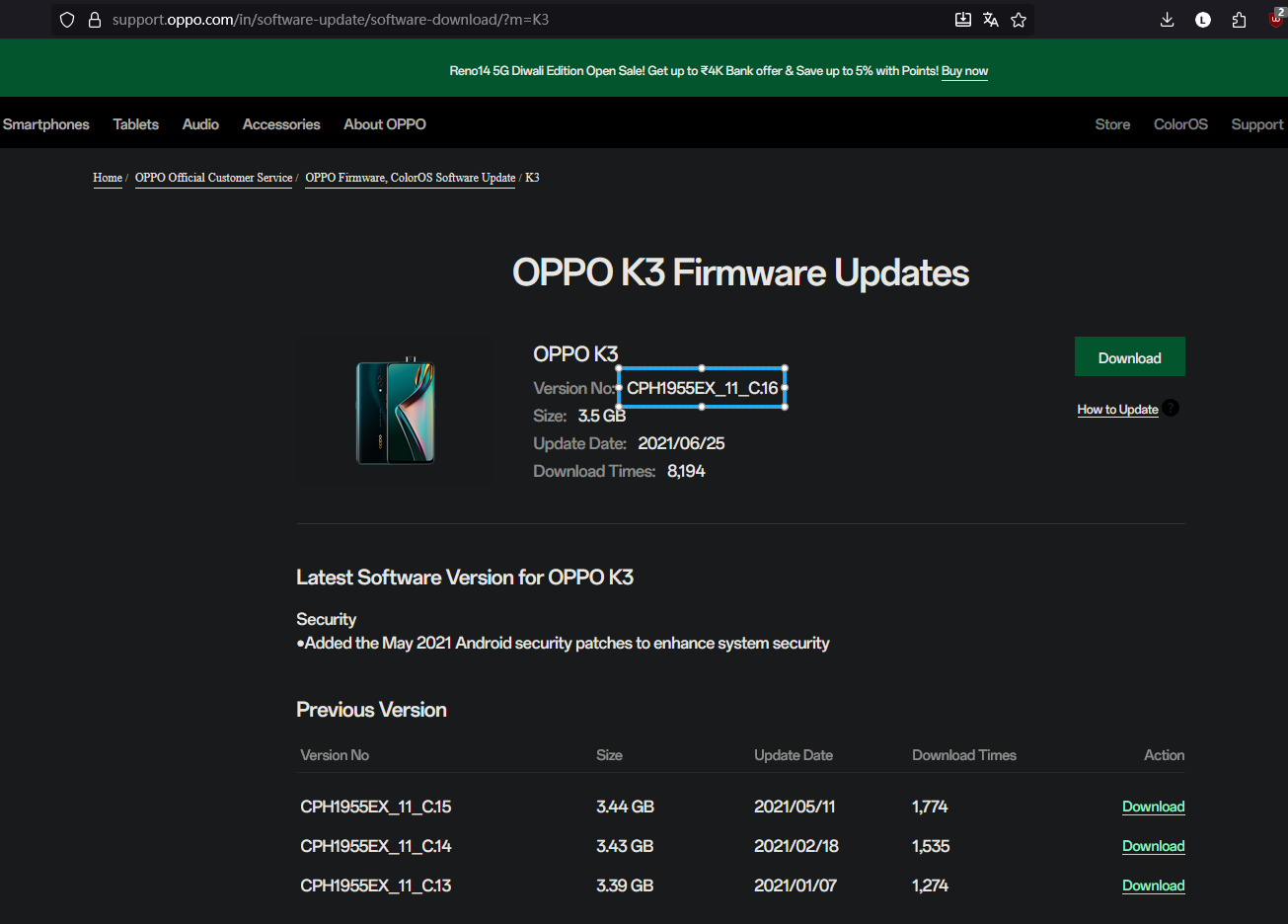
Task: Download version CPH1955EX_11_C.15
Action: [x=1153, y=807]
